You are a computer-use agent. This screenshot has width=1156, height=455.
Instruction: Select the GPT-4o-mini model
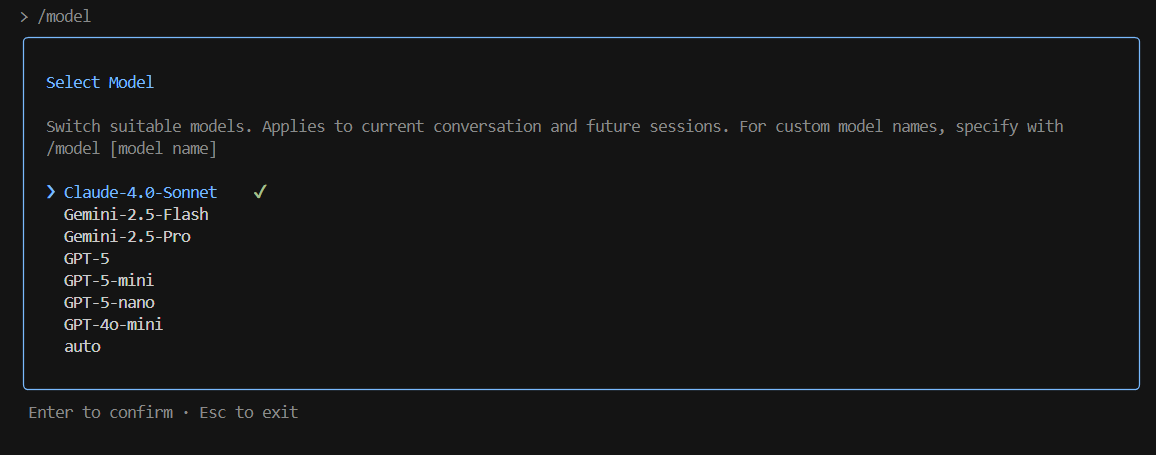click(113, 325)
